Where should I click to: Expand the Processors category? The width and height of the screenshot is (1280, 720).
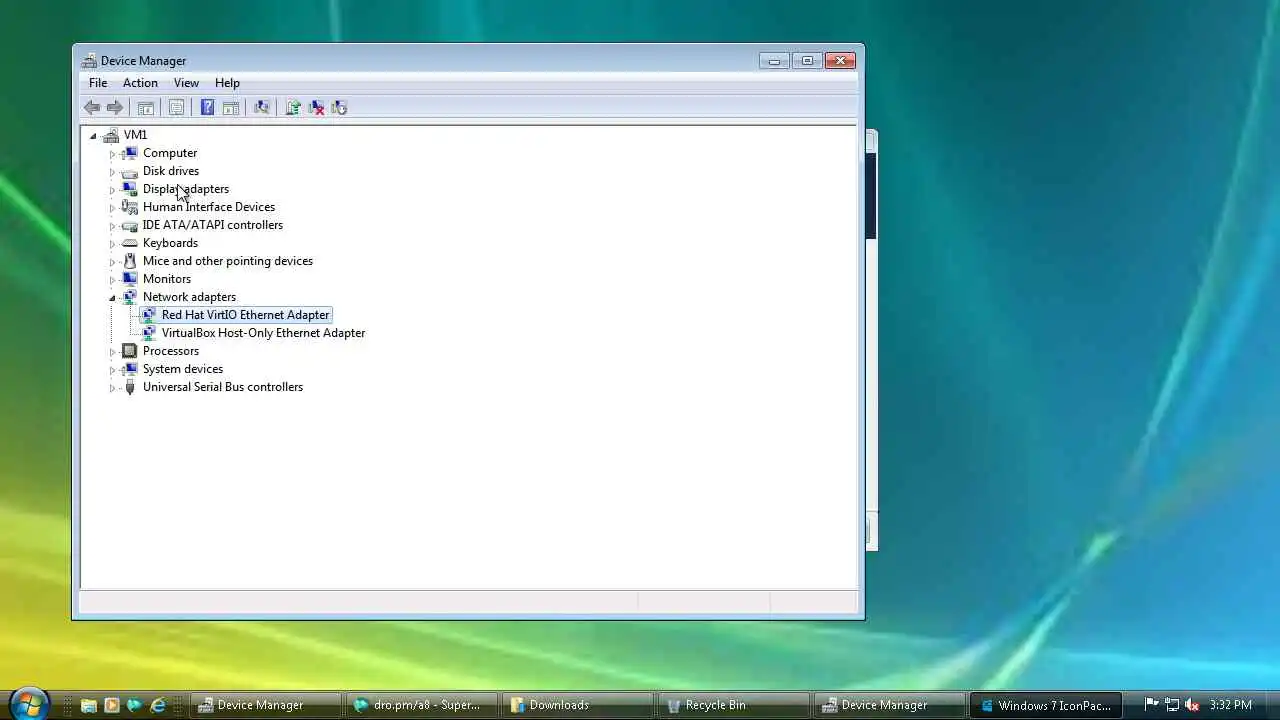click(x=112, y=351)
